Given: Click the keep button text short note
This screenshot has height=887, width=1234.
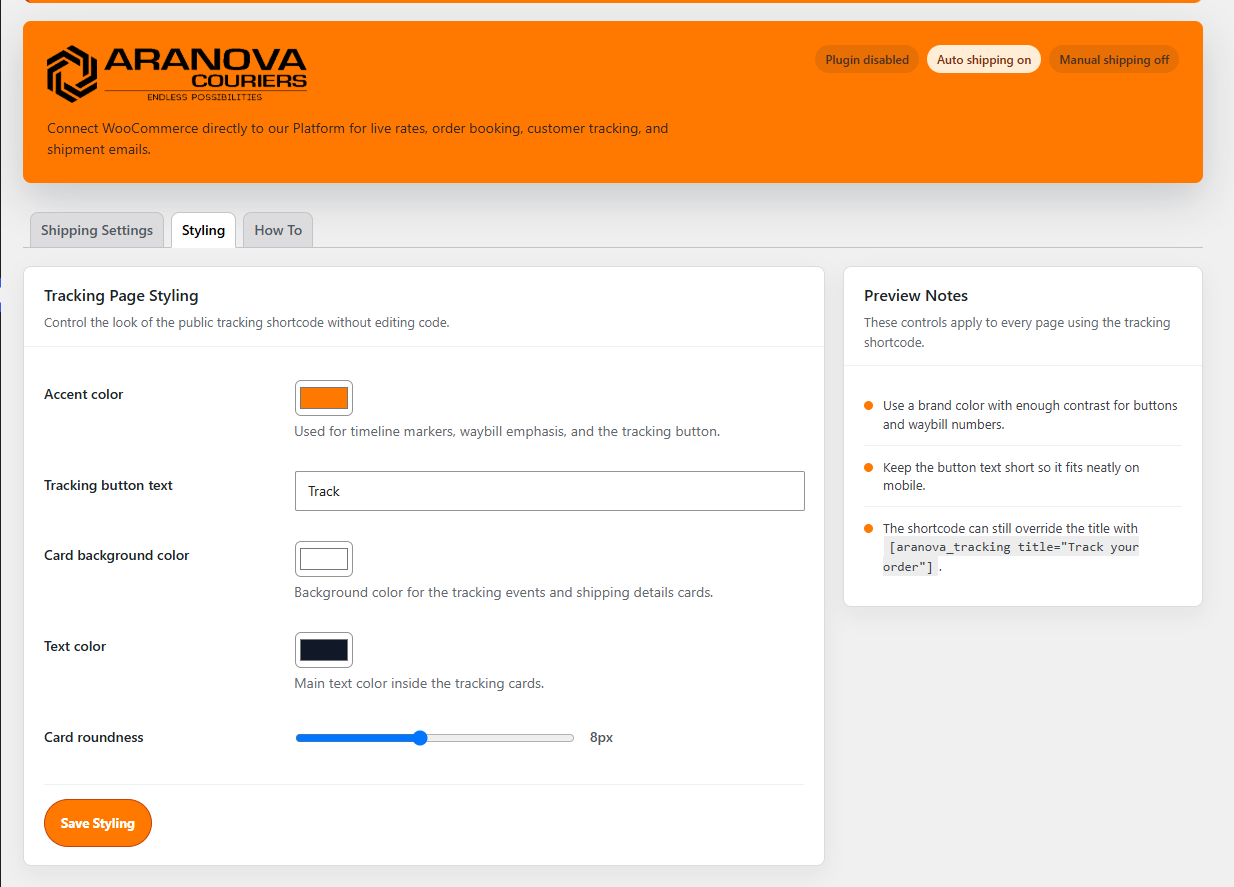Looking at the screenshot, I should (x=1011, y=476).
